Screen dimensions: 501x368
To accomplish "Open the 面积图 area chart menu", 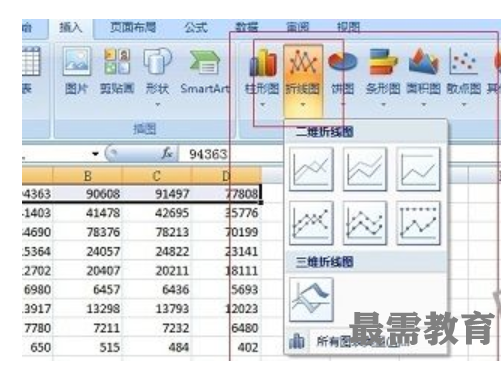I will pyautogui.click(x=424, y=77).
